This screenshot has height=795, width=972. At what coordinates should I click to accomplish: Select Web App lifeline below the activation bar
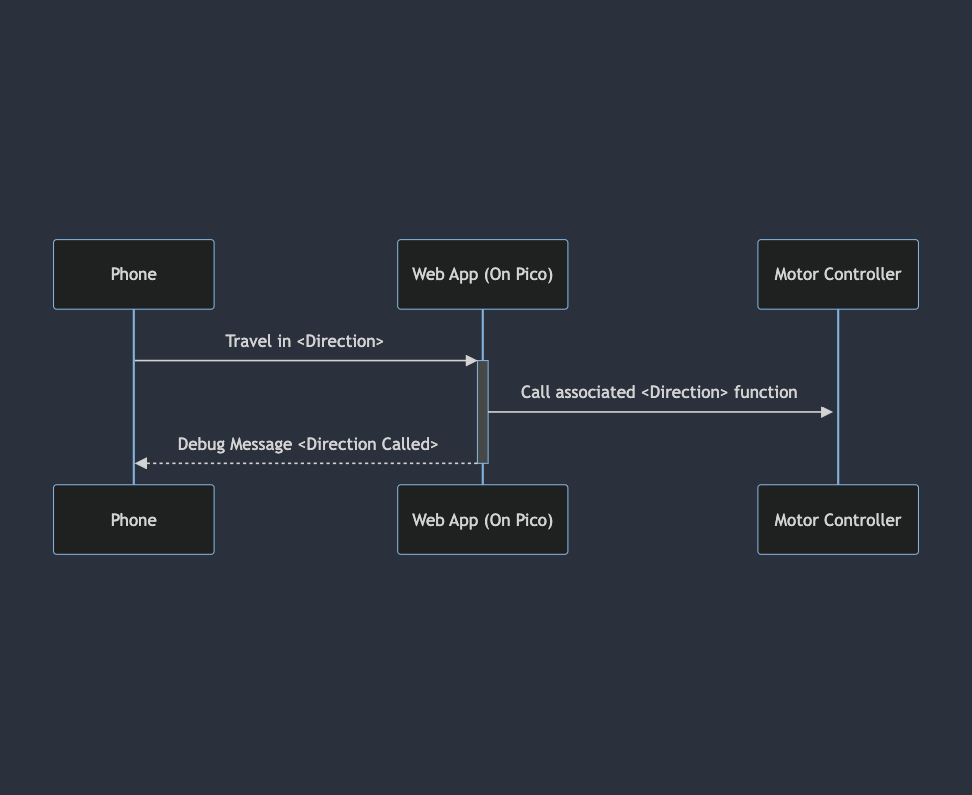point(483,474)
